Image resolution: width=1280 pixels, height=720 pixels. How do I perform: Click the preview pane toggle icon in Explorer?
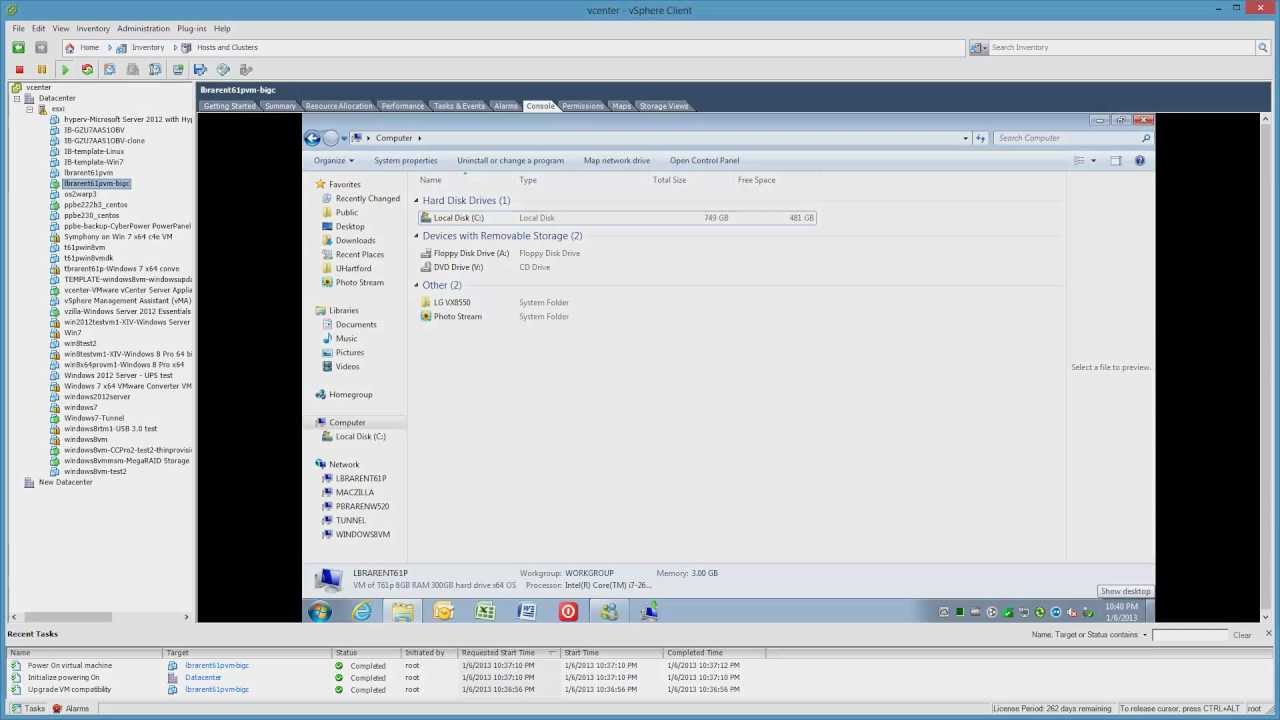[x=1116, y=161]
